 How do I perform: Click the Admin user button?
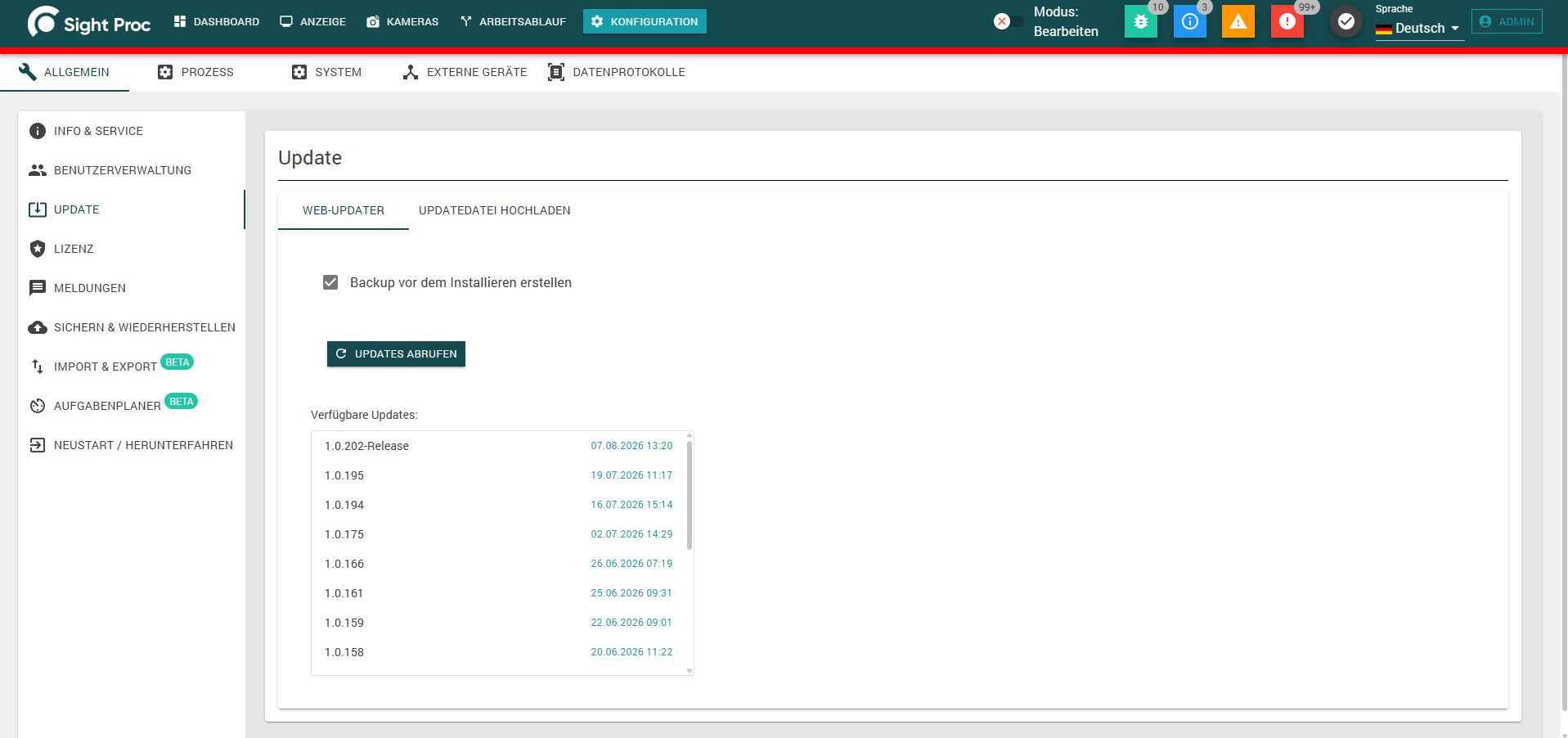(x=1507, y=21)
